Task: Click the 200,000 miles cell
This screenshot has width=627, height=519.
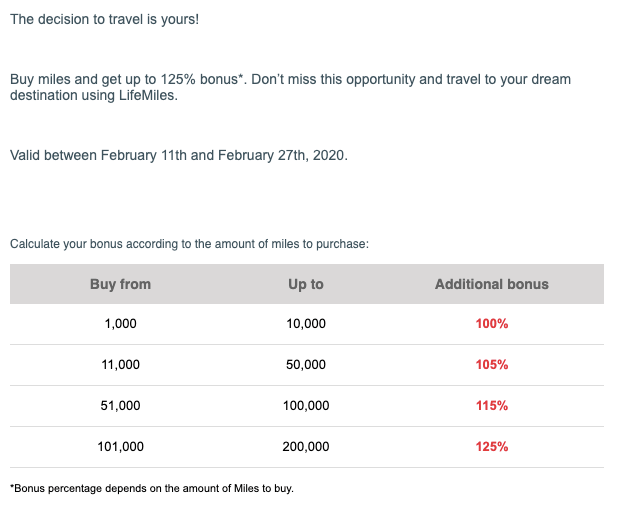Action: click(305, 447)
